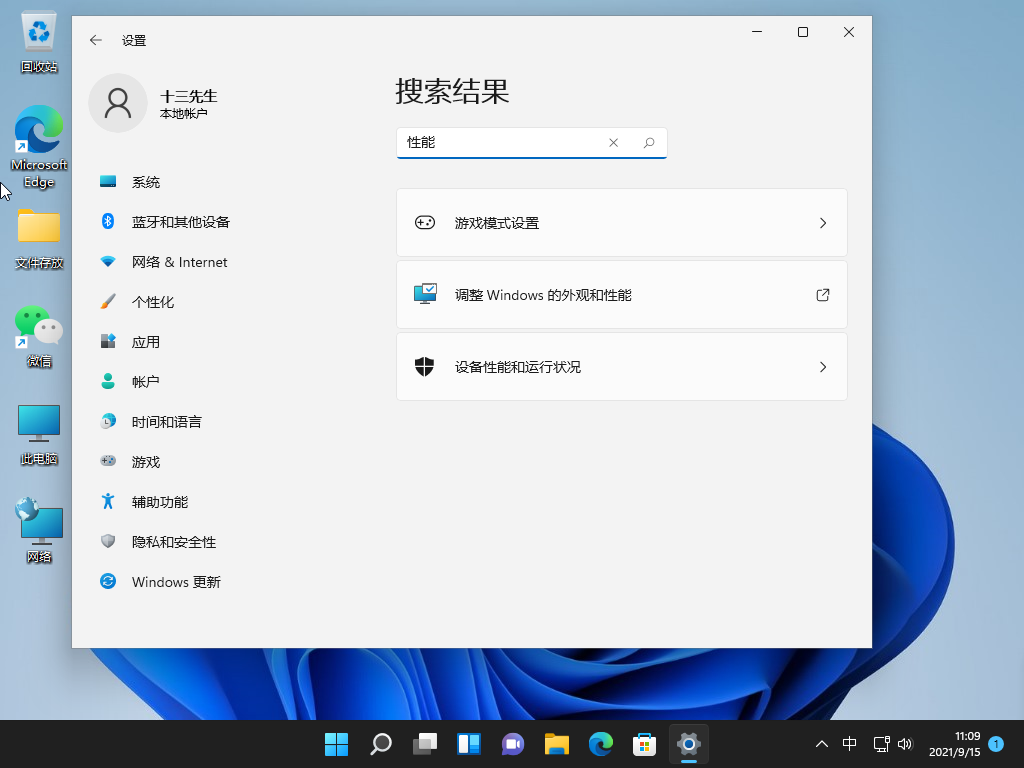Viewport: 1024px width, 768px height.
Task: Minimize the Settings window
Action: tap(757, 32)
